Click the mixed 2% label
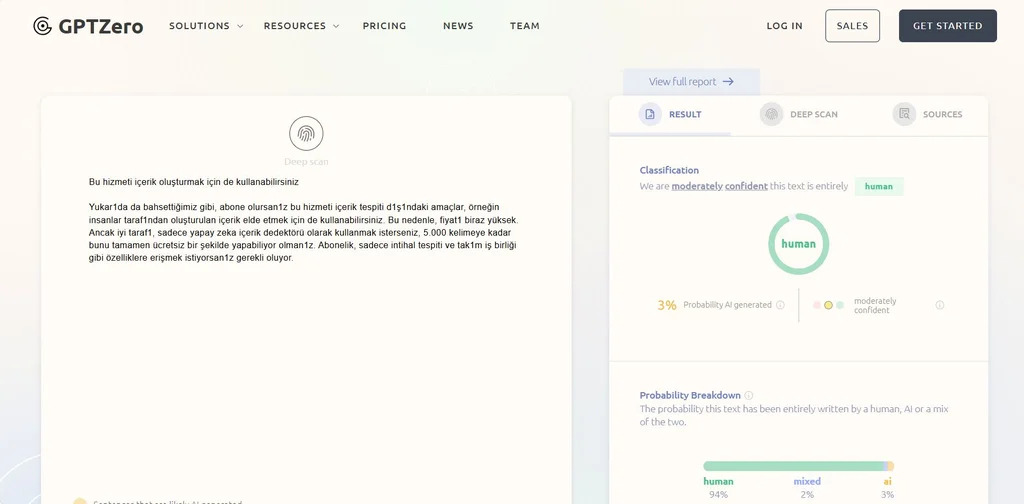Viewport: 1024px width, 504px height. (x=807, y=488)
